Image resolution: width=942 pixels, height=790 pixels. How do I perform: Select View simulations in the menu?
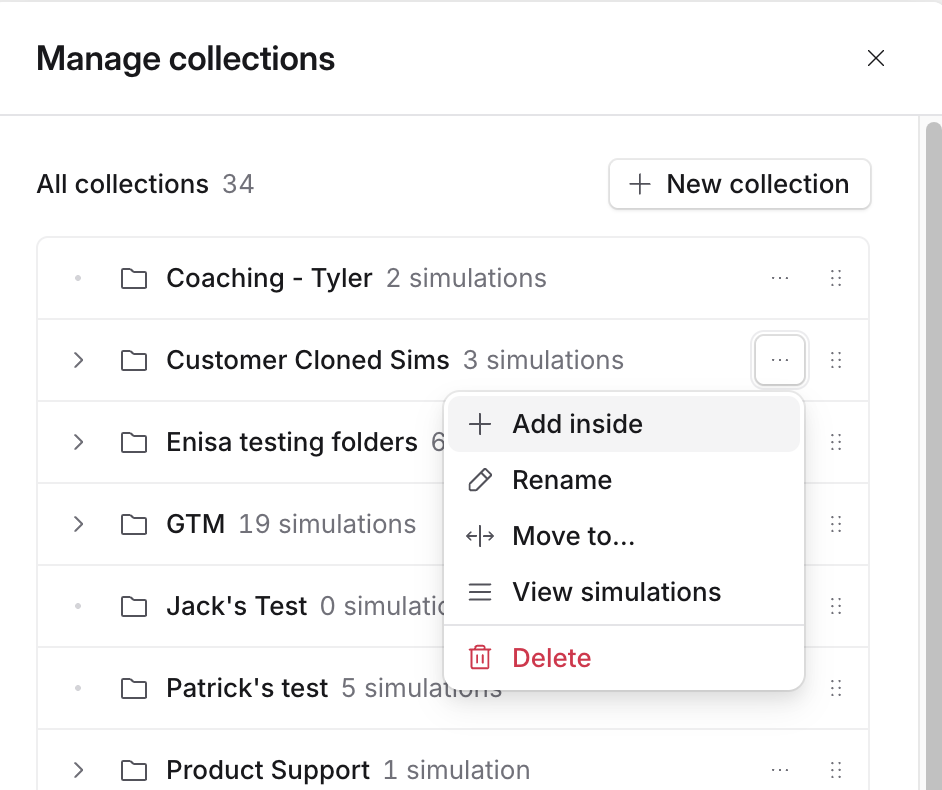tap(624, 592)
